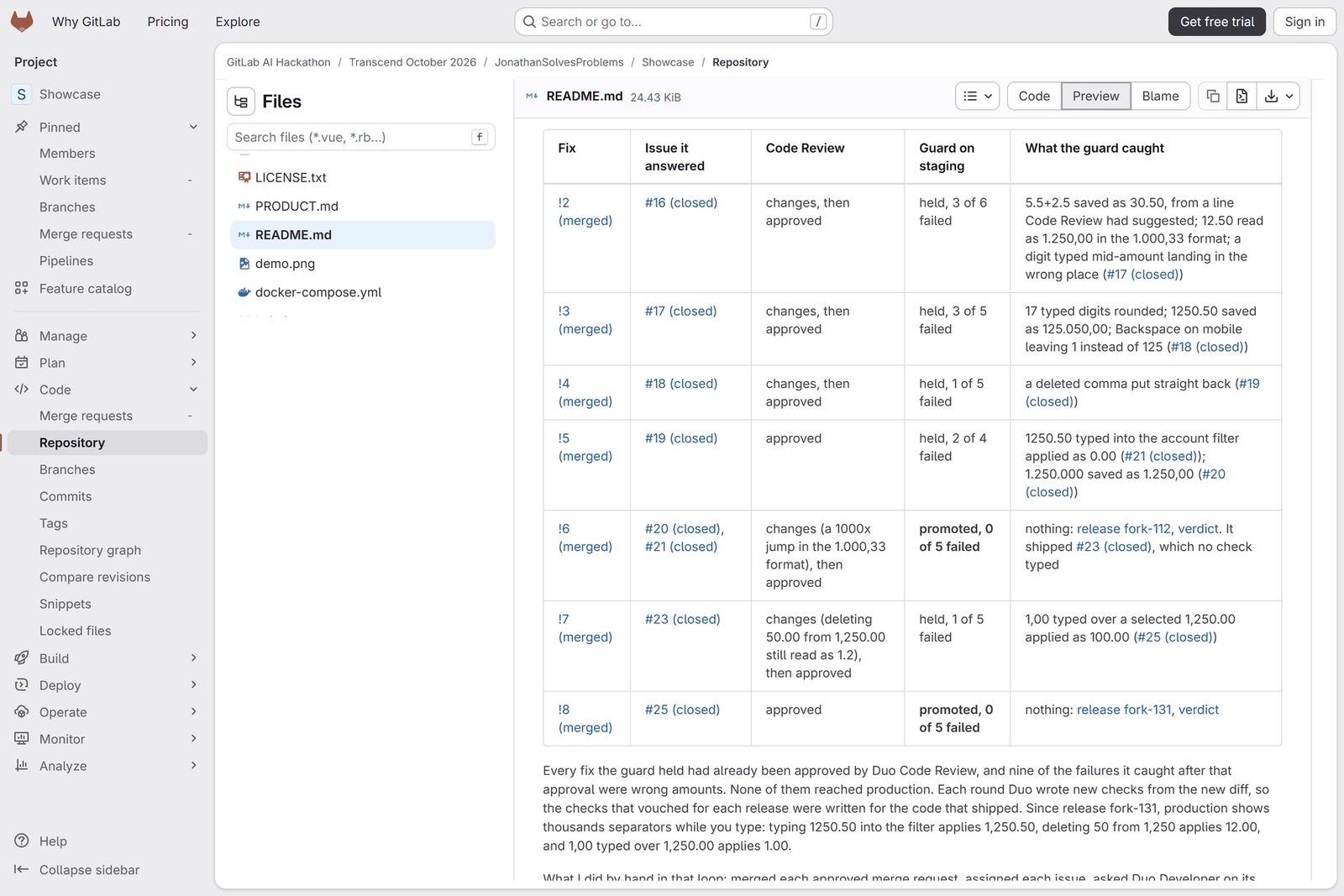Click the Deploy section icon
1344x896 pixels.
22,684
